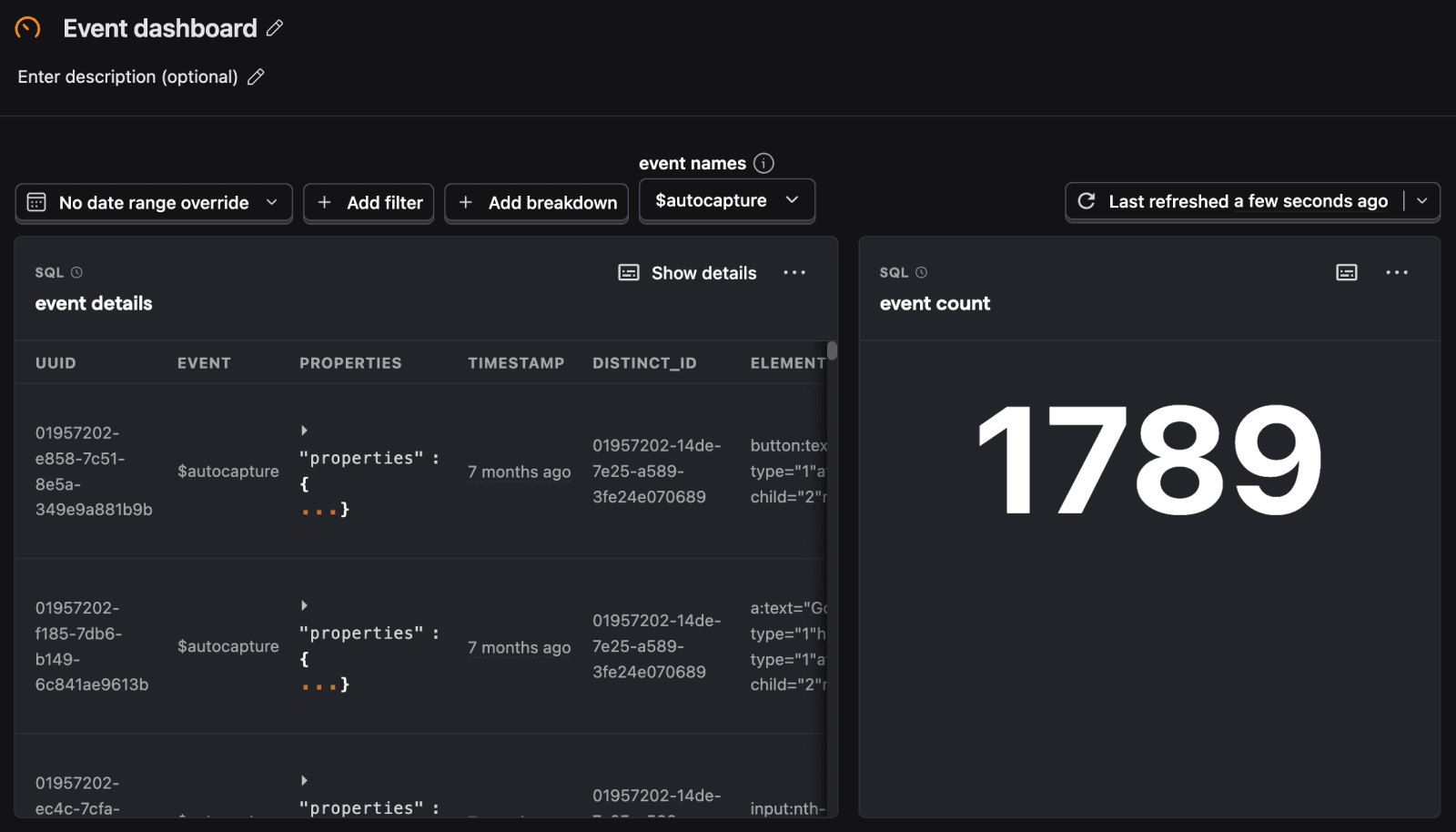
Task: Open the $autocapture event names dropdown
Action: (x=727, y=200)
